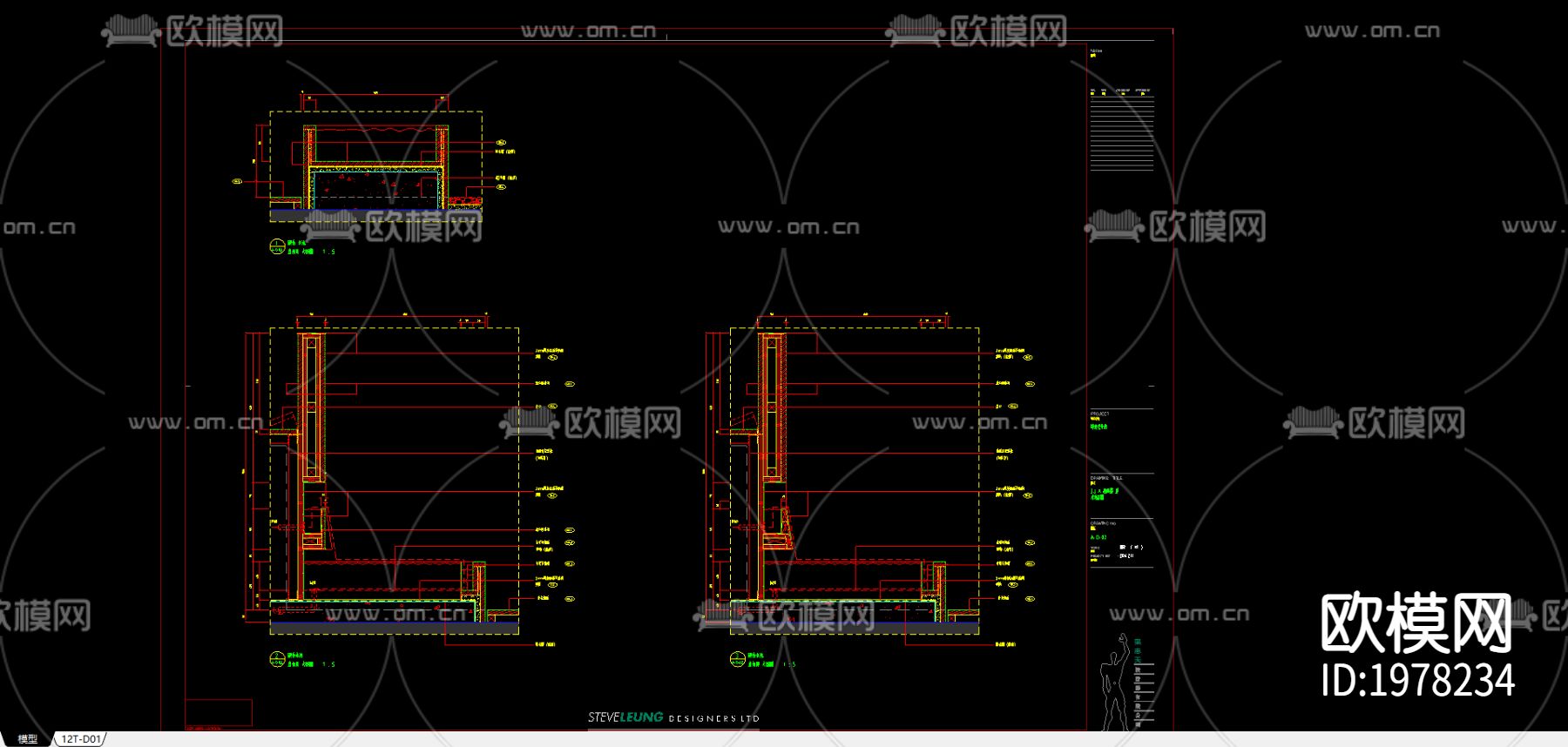
Task: Click the Notes heading in the title block
Action: pyautogui.click(x=1096, y=51)
